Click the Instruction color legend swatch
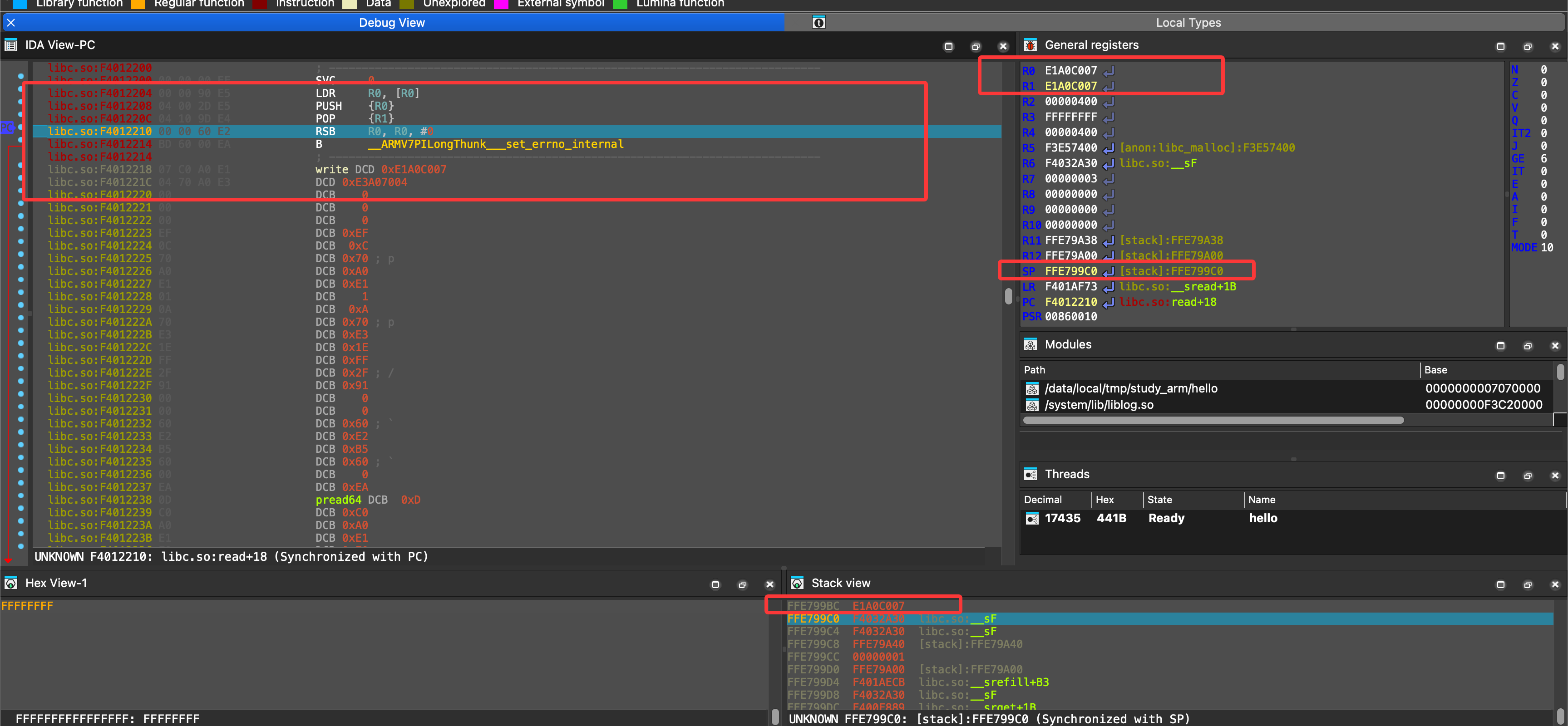This screenshot has width=1568, height=726. (260, 4)
